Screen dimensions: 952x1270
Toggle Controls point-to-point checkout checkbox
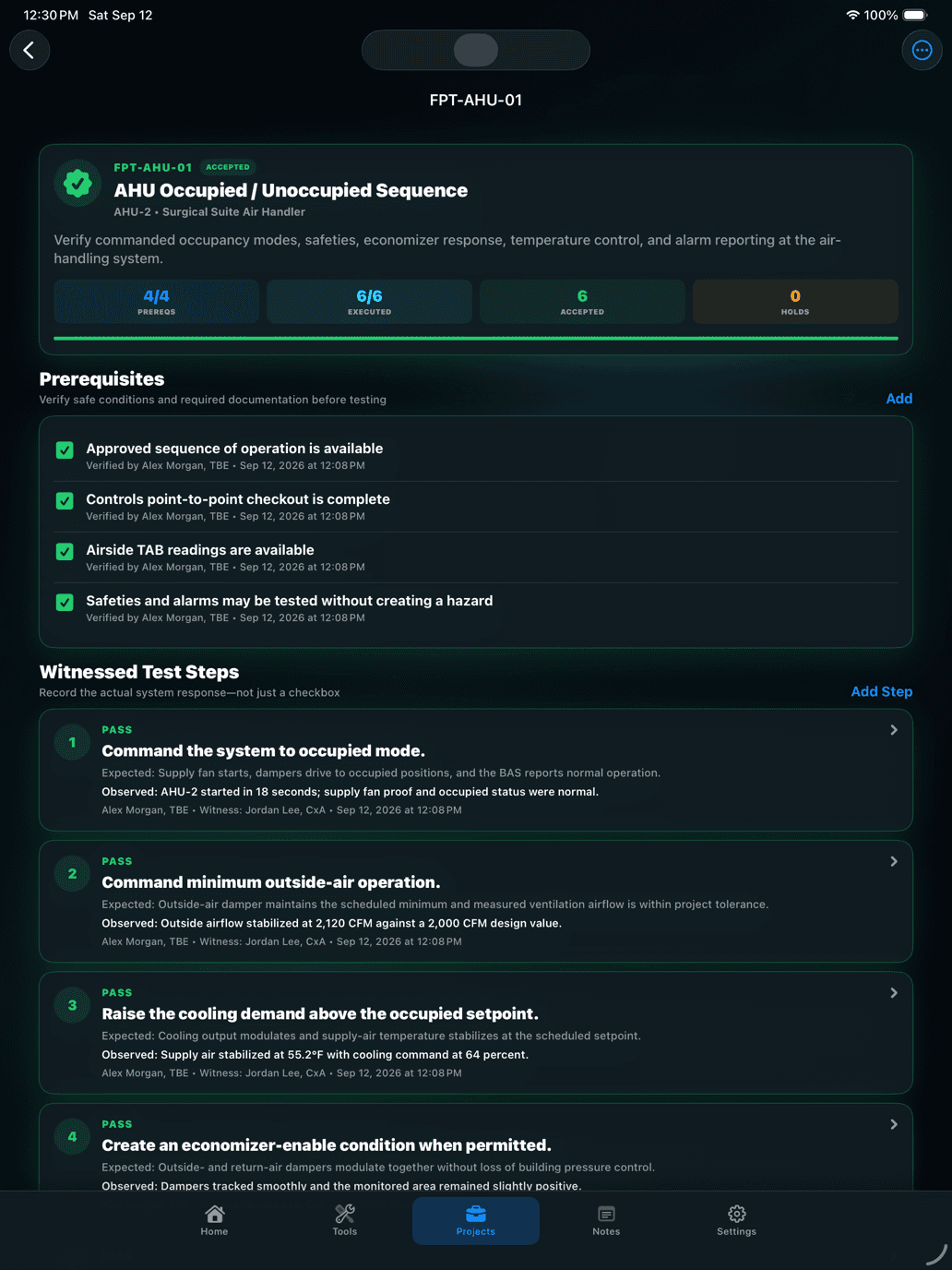(65, 500)
